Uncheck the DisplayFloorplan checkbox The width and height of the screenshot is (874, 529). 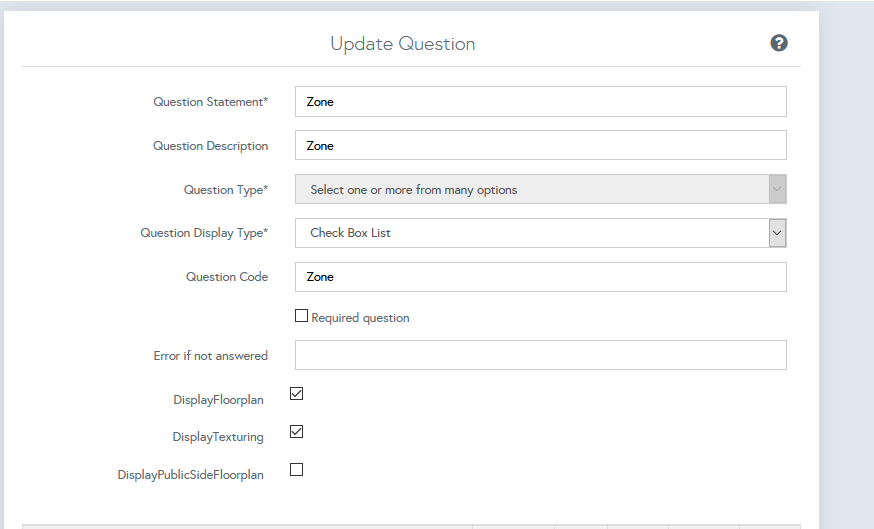(x=296, y=394)
